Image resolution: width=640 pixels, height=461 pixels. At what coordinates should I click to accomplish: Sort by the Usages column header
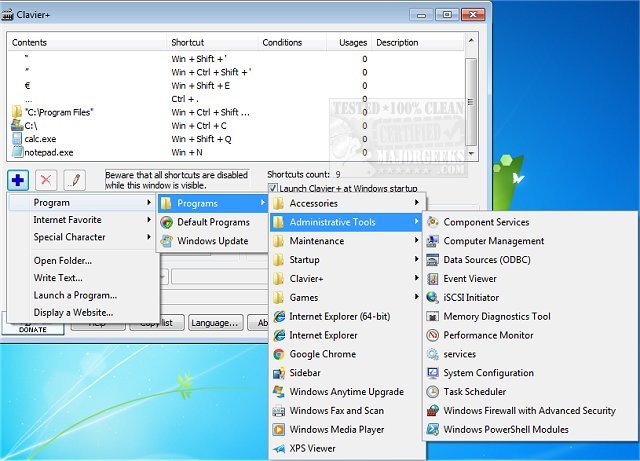point(349,42)
